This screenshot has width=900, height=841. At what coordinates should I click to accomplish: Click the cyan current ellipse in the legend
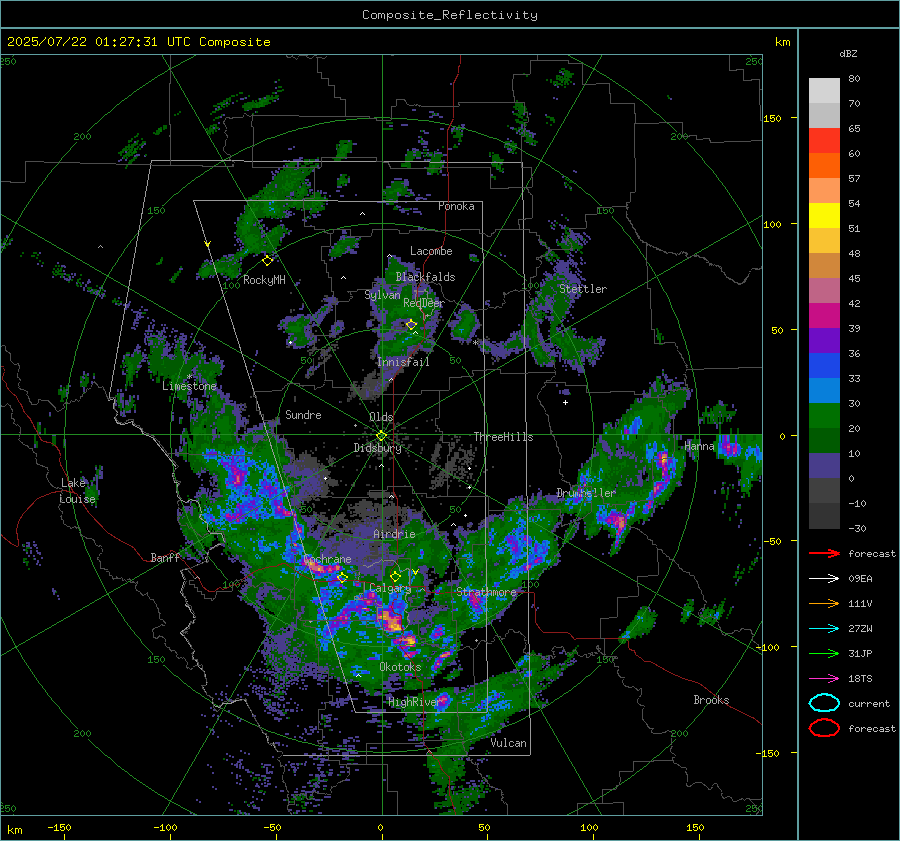[x=824, y=703]
